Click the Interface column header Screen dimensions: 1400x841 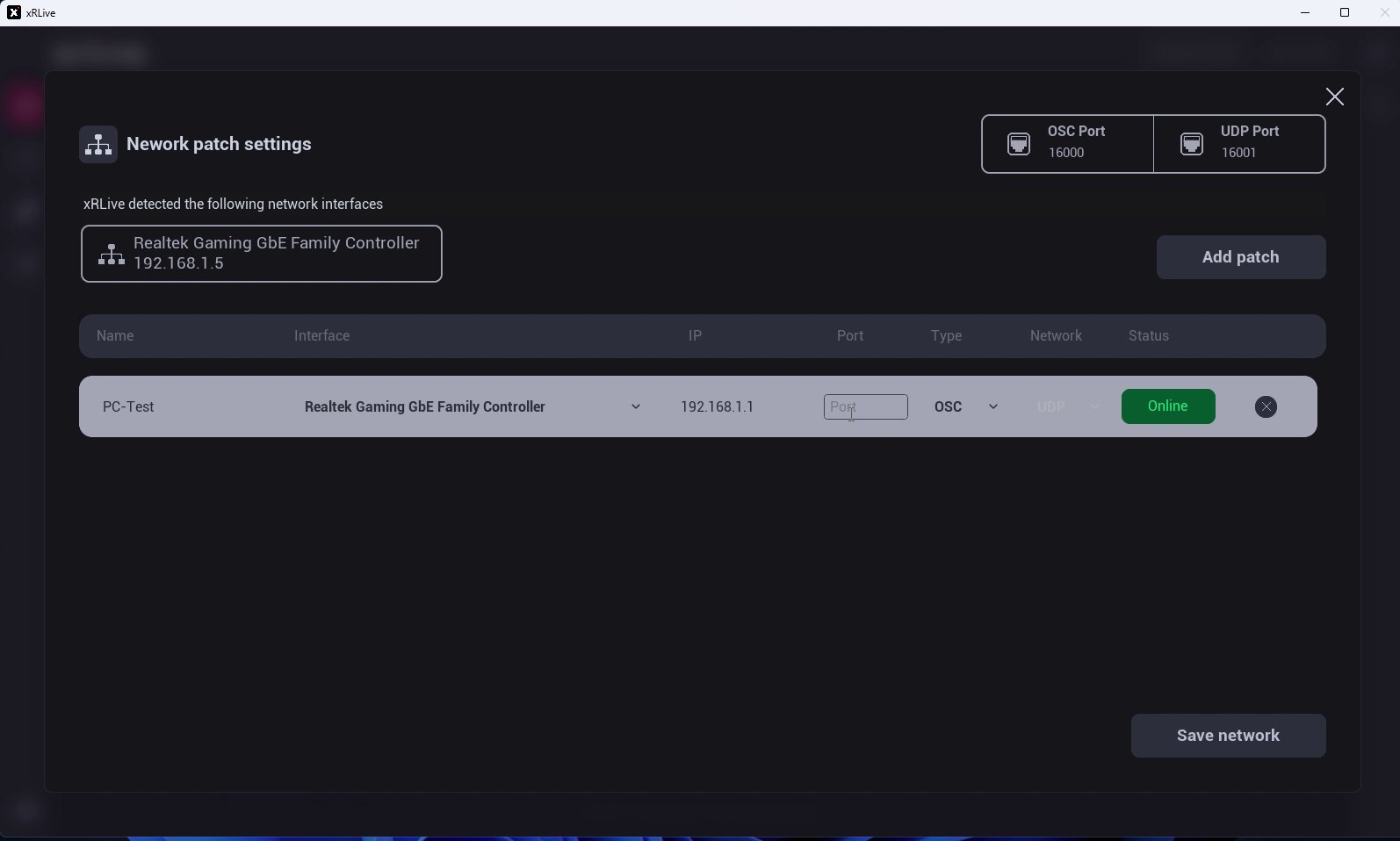321,335
